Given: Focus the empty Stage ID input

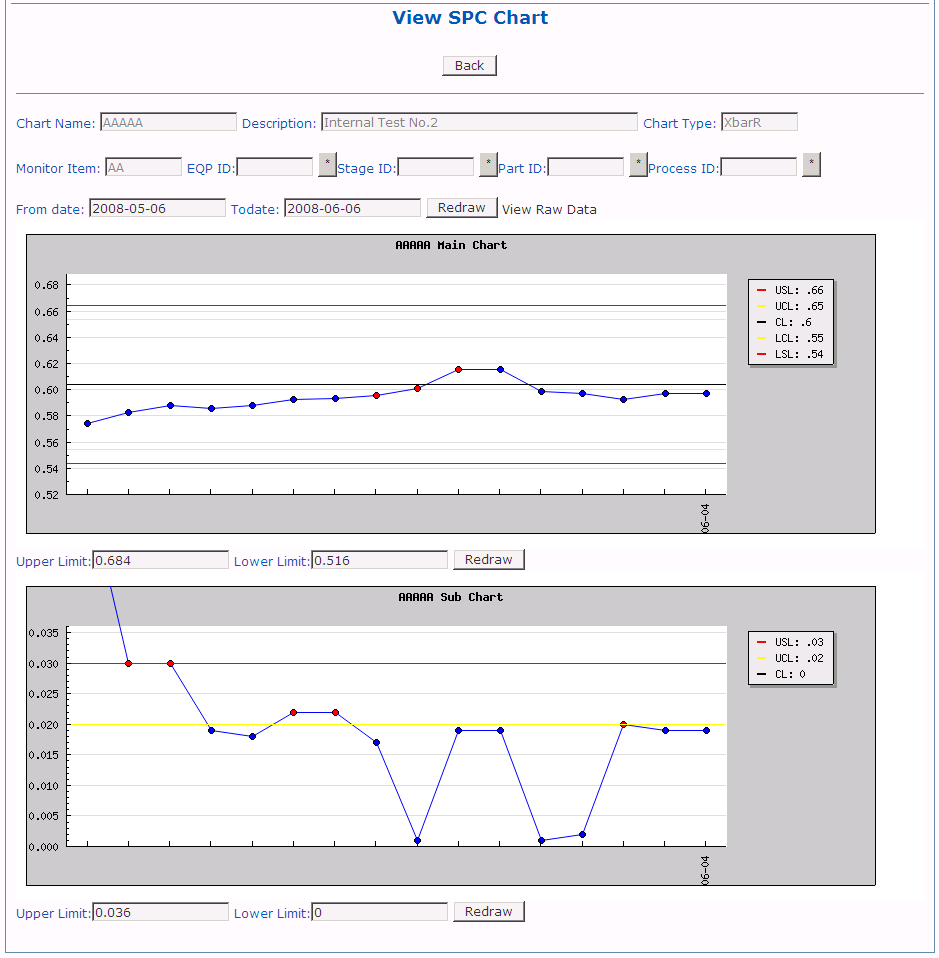Looking at the screenshot, I should pos(436,167).
